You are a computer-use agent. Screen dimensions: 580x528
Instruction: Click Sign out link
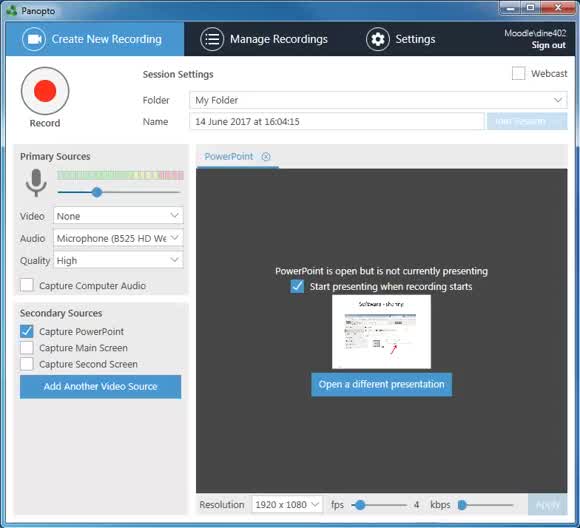click(x=549, y=45)
